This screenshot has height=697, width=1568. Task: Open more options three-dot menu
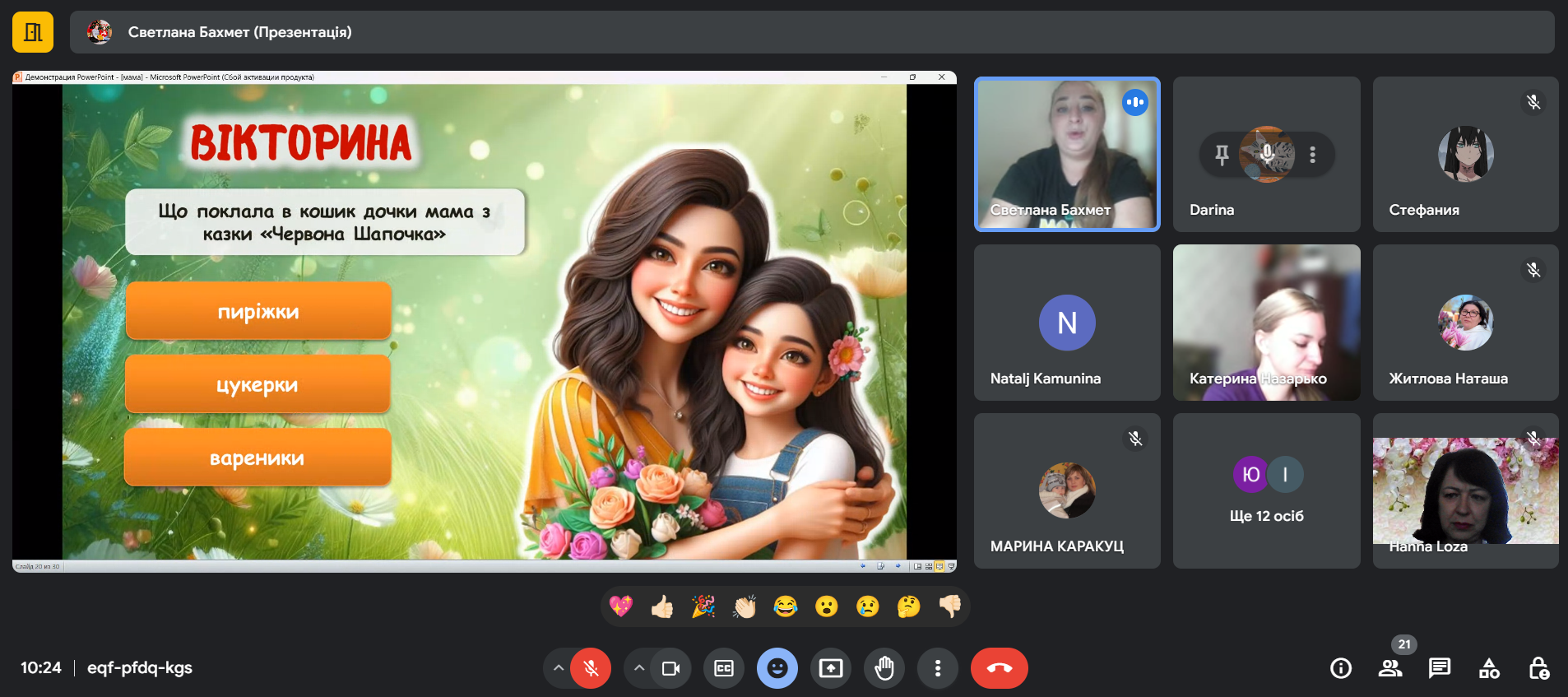pyautogui.click(x=938, y=668)
